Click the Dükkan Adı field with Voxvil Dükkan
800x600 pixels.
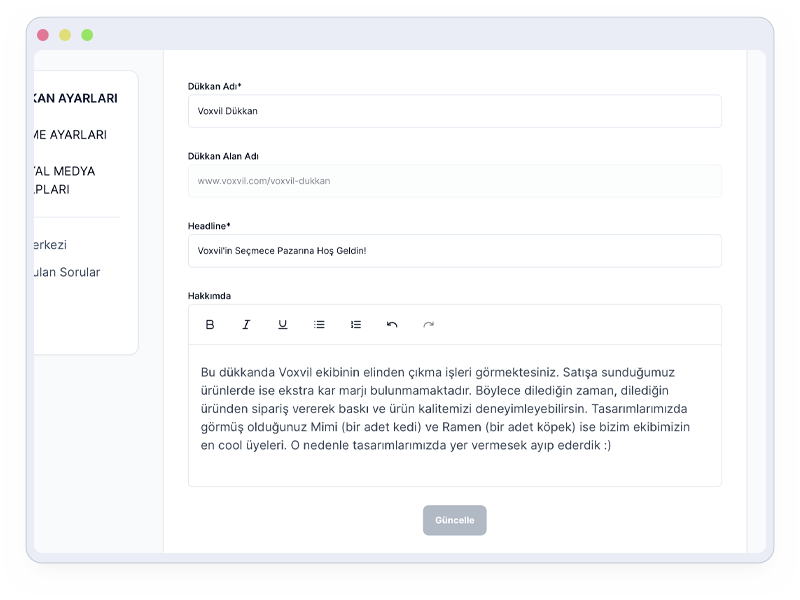tap(454, 111)
